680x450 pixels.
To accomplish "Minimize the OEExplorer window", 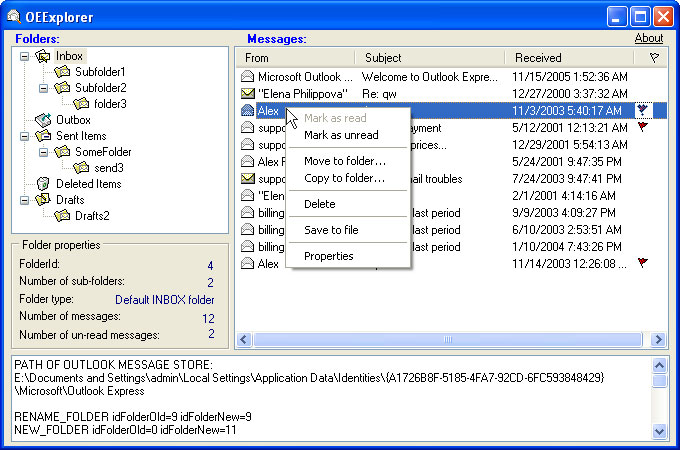I will pos(616,17).
